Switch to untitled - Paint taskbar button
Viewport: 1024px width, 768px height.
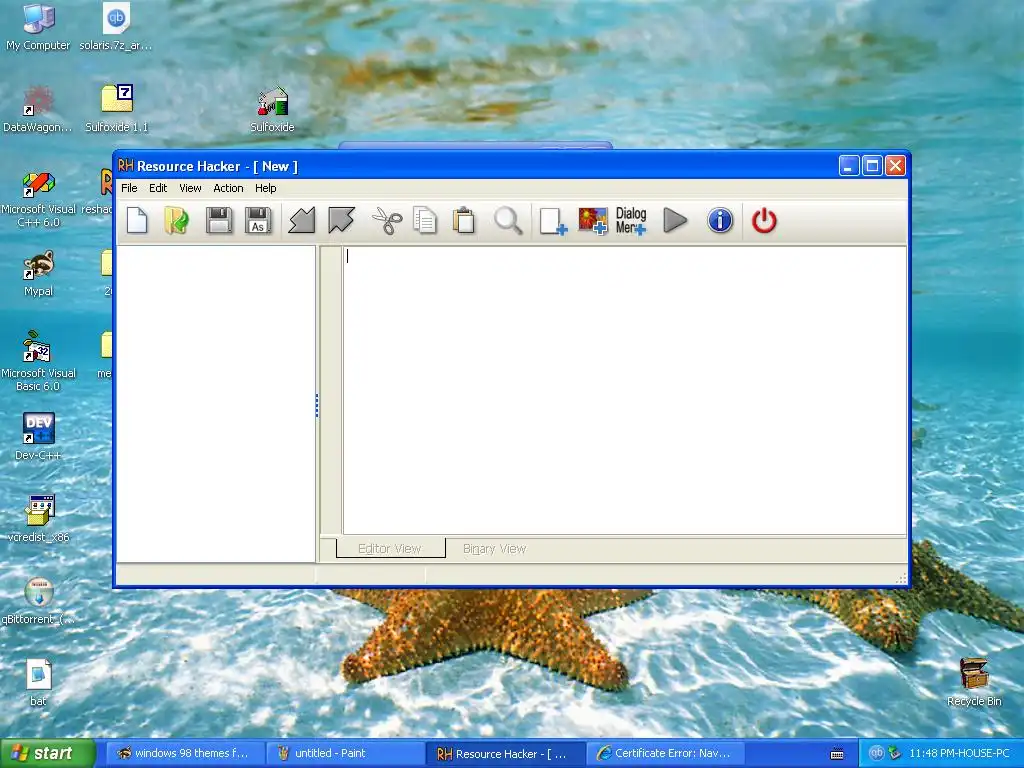(345, 753)
